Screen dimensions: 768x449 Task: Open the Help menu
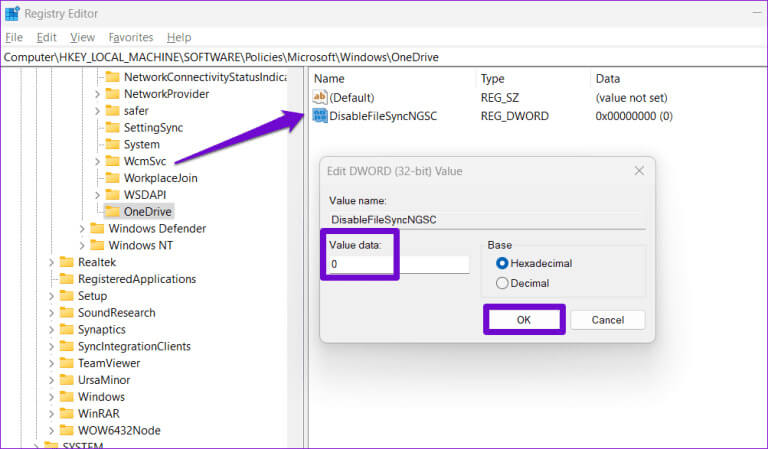pyautogui.click(x=179, y=37)
